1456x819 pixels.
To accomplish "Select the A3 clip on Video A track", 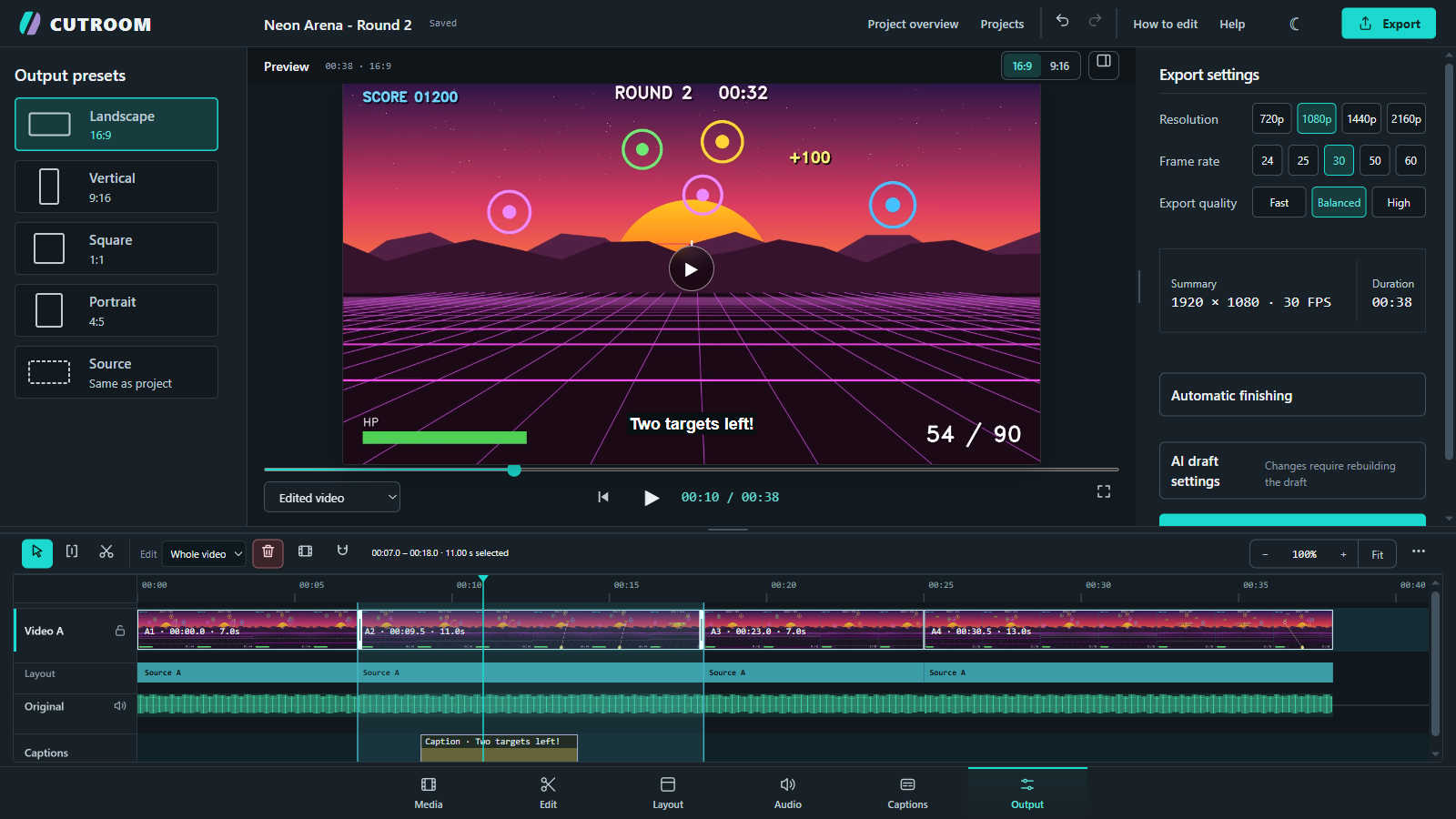I will [x=814, y=630].
